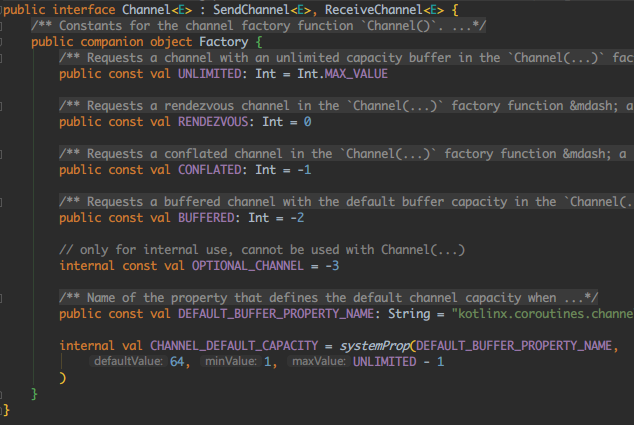Click the 'maxValue:' parameter hint
This screenshot has height=425, width=634.
point(319,361)
